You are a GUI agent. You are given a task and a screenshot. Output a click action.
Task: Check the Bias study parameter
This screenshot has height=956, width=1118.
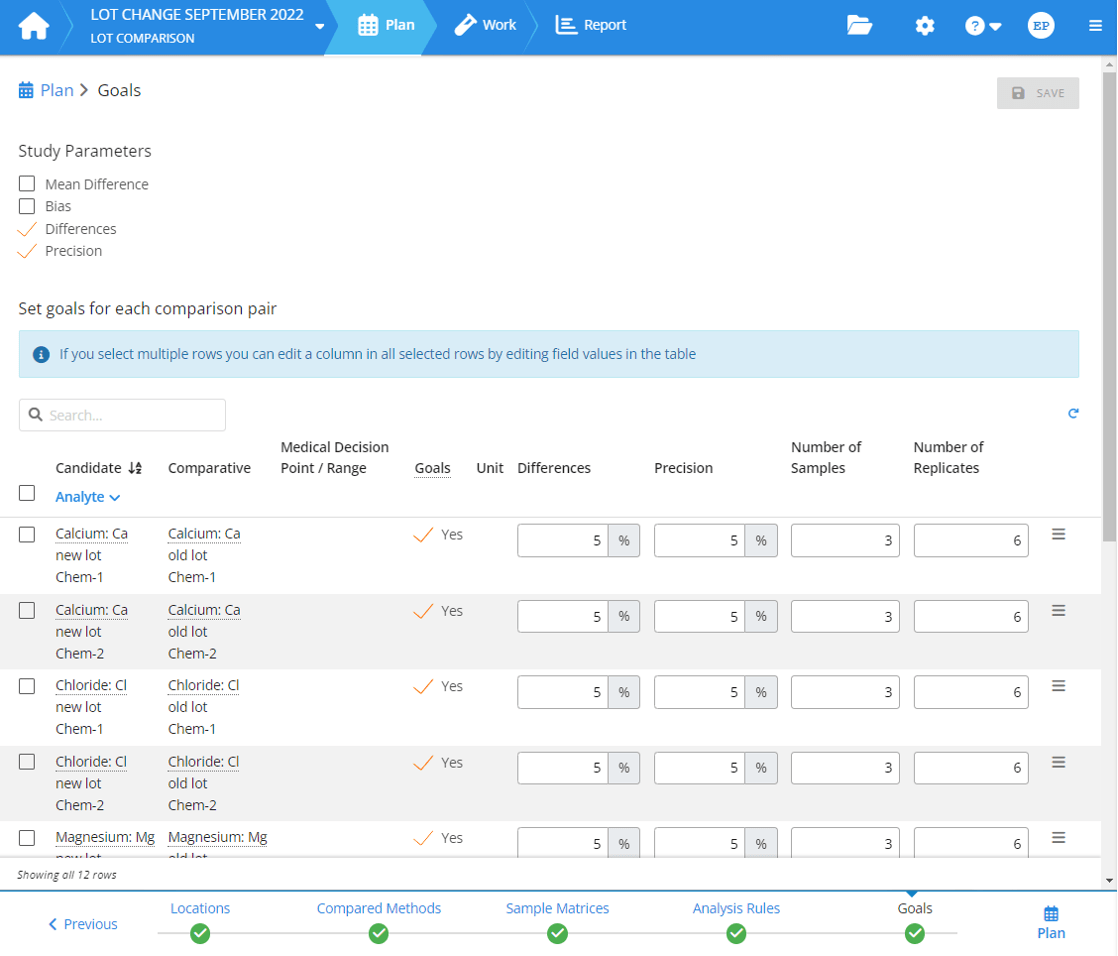(x=25, y=206)
